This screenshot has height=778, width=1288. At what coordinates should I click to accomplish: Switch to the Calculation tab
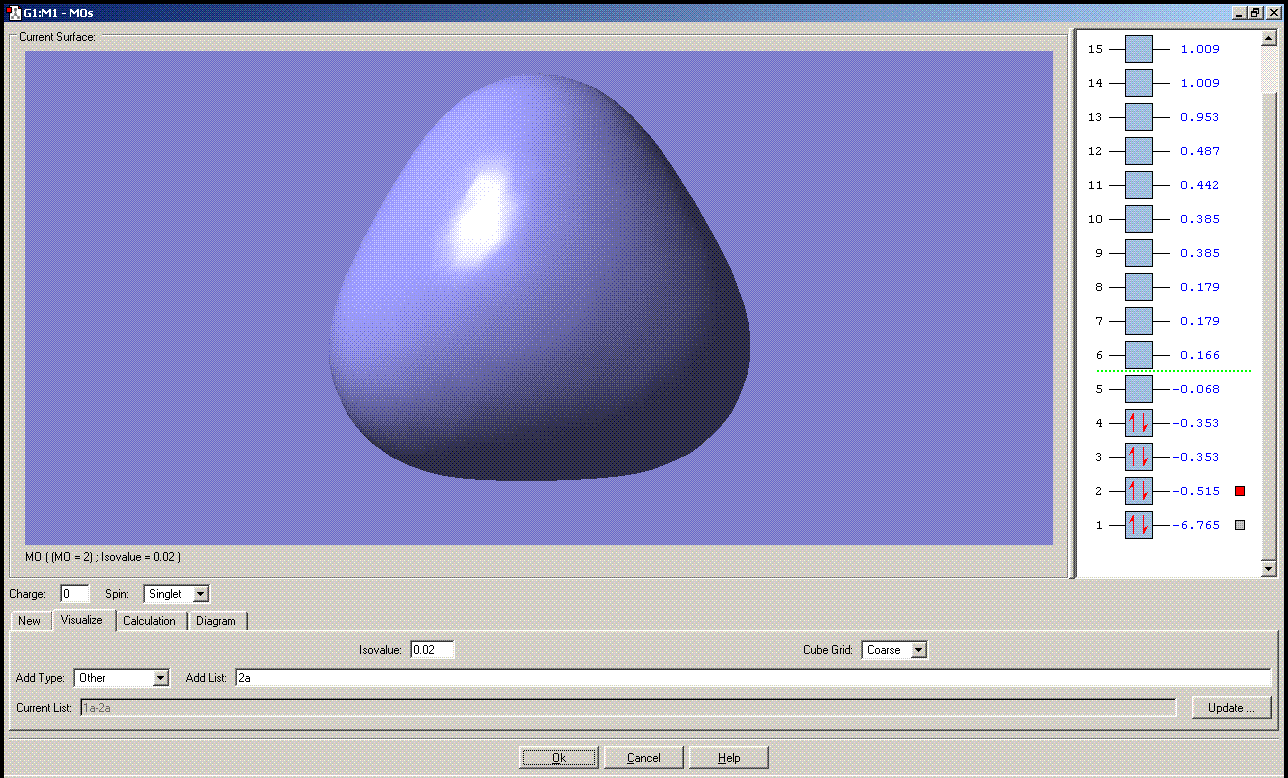click(x=150, y=621)
